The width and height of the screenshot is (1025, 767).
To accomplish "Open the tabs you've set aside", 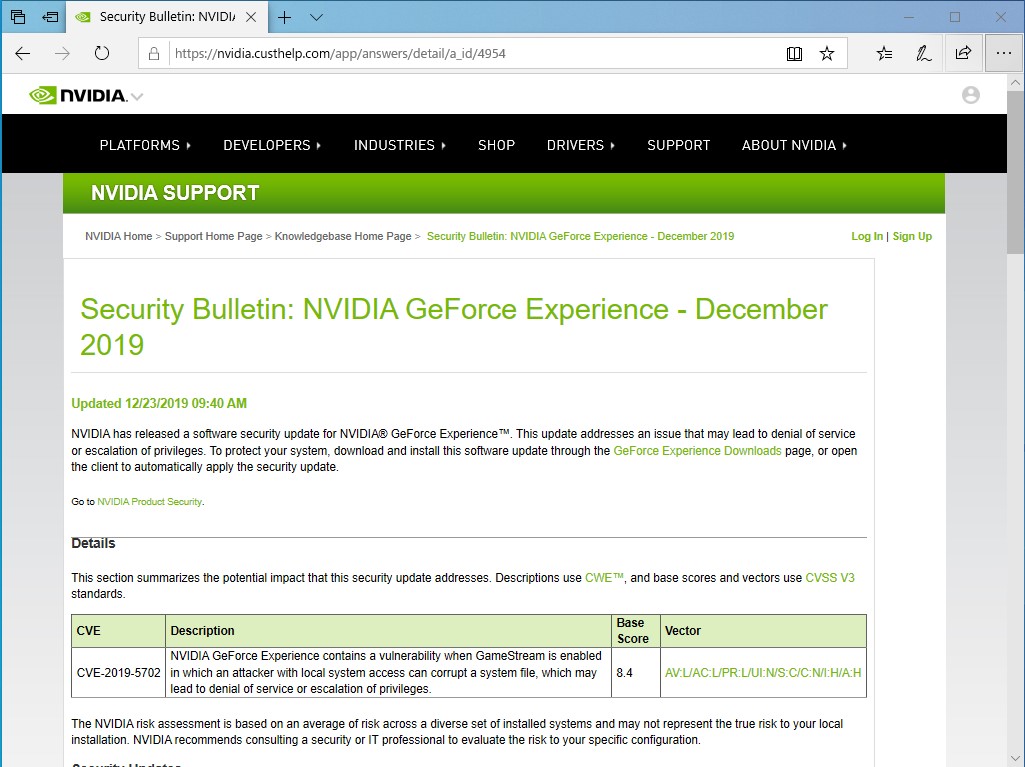I will pyautogui.click(x=18, y=17).
